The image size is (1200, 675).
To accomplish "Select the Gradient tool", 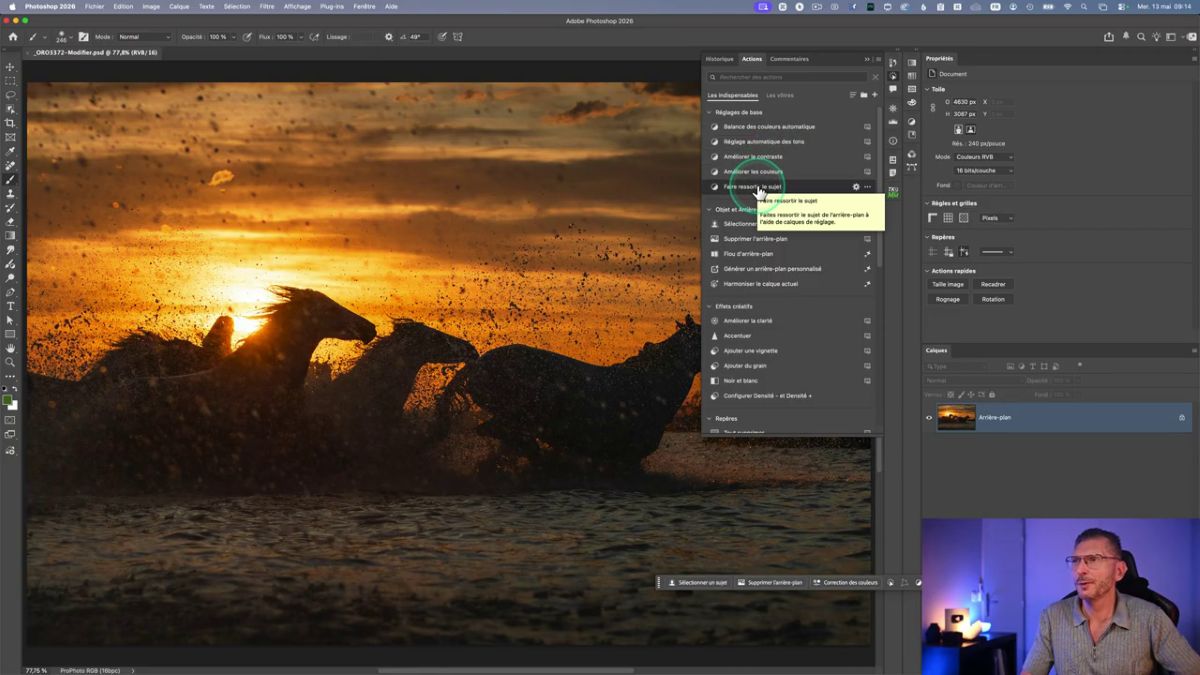I will coord(10,235).
